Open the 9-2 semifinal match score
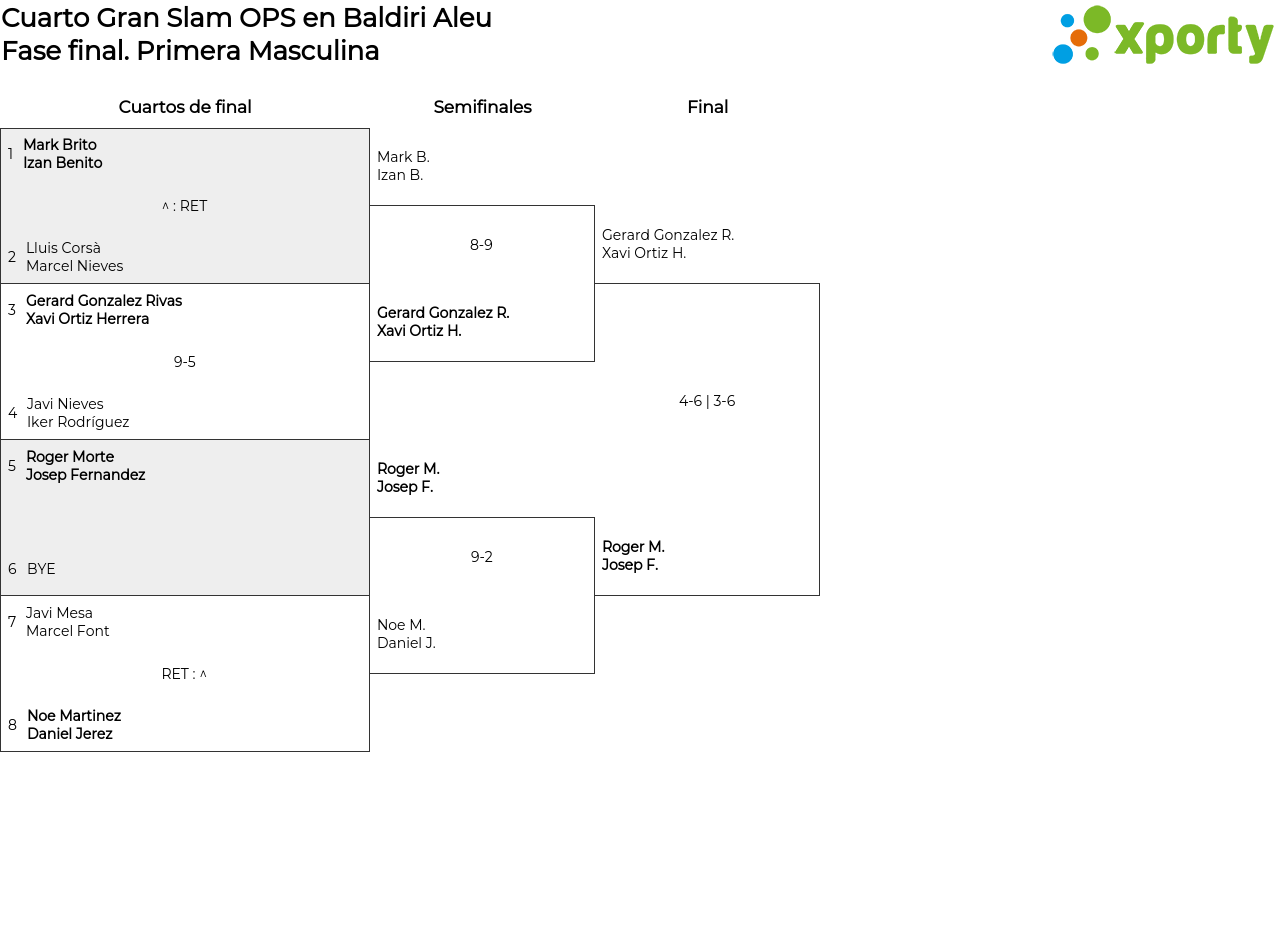 (481, 557)
